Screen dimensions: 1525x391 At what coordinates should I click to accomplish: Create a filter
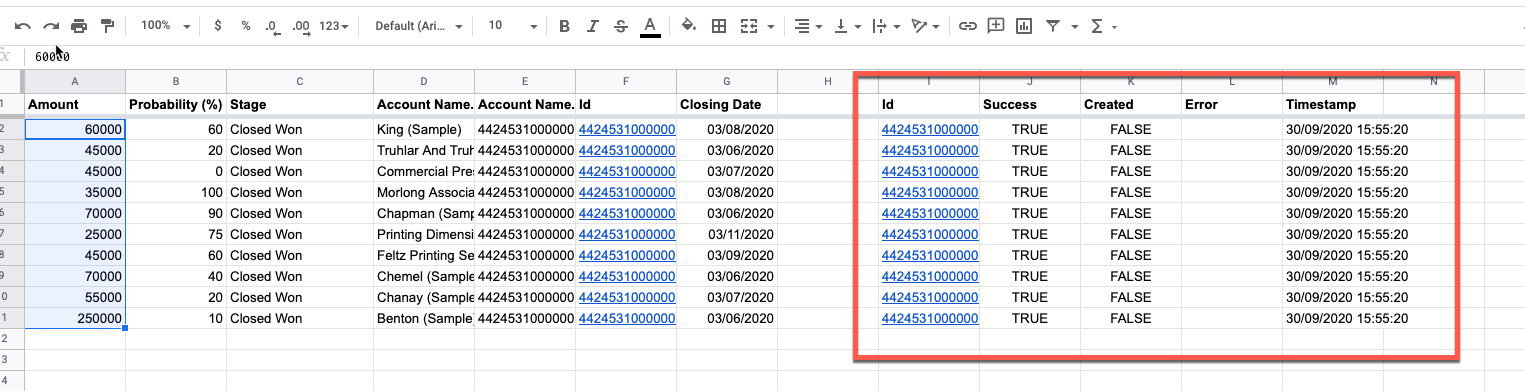point(1052,26)
